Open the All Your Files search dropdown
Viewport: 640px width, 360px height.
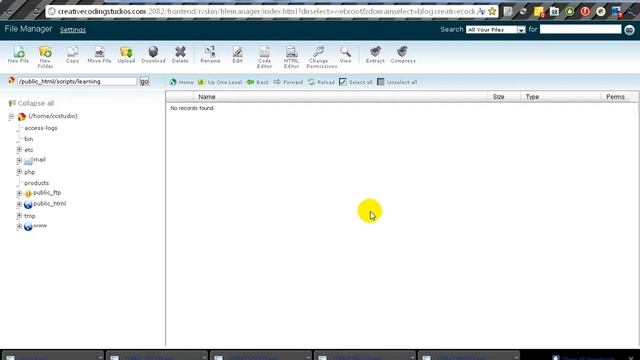[x=496, y=30]
